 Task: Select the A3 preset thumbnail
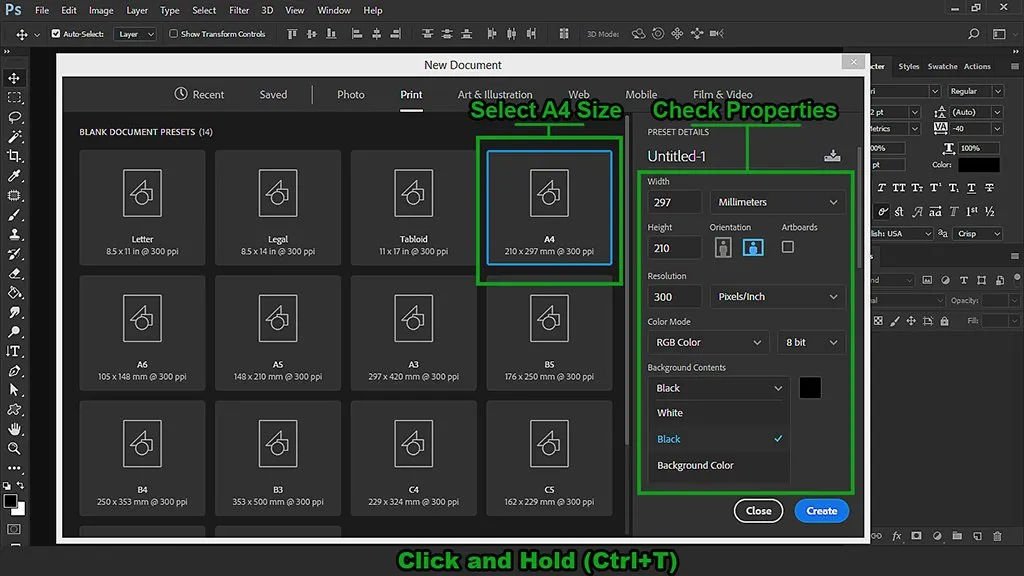point(413,332)
